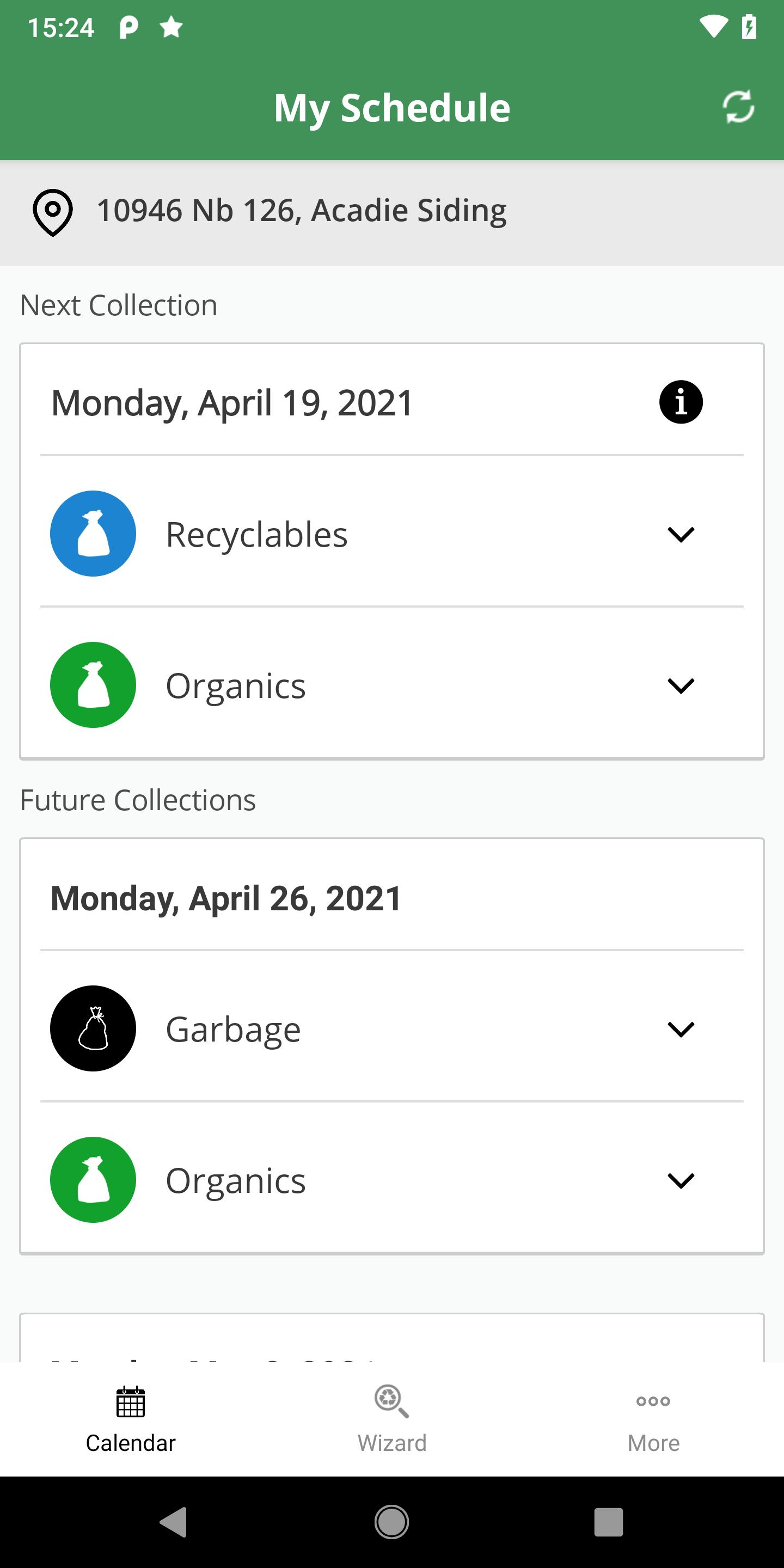Image resolution: width=784 pixels, height=1568 pixels.
Task: Expand the Garbage row chevron
Action: click(x=681, y=1030)
